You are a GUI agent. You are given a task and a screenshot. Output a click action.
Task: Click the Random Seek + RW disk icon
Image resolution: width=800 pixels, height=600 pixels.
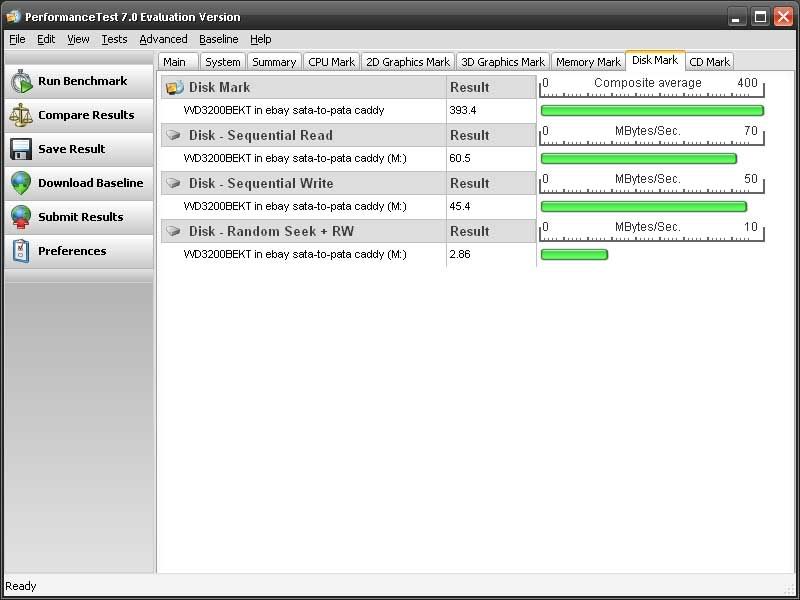[x=174, y=231]
